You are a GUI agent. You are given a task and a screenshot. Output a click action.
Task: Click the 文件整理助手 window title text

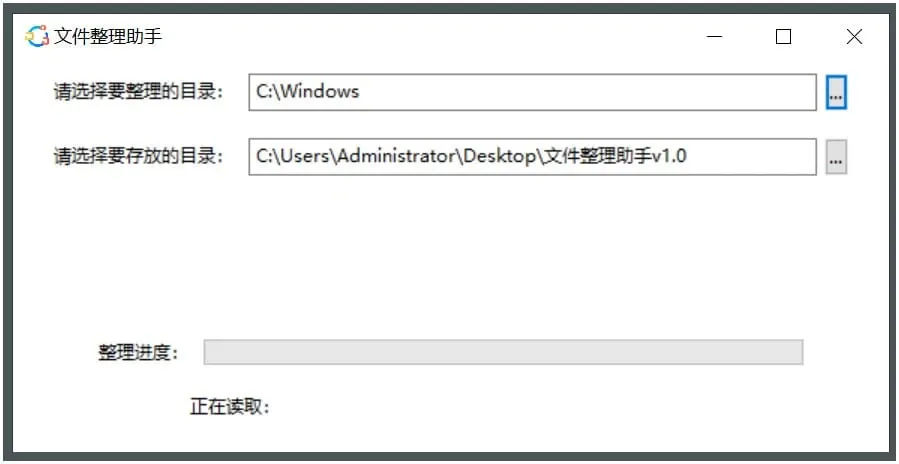click(108, 37)
